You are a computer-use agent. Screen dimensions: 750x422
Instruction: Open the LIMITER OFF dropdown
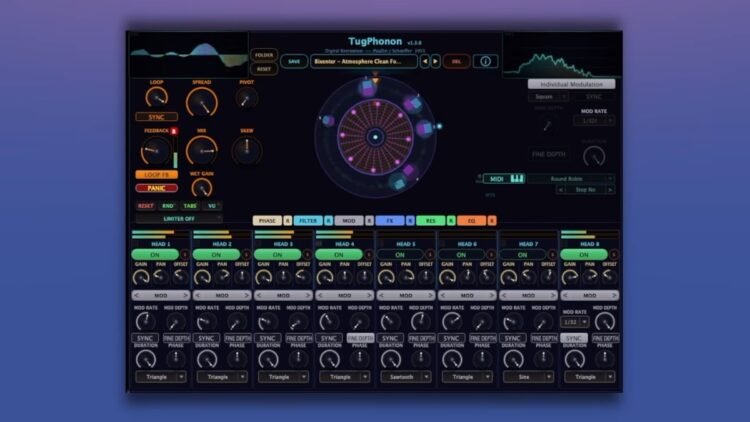point(179,219)
